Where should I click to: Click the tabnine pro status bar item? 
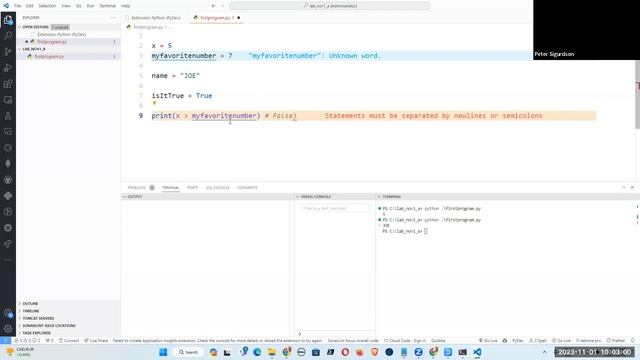coord(588,340)
